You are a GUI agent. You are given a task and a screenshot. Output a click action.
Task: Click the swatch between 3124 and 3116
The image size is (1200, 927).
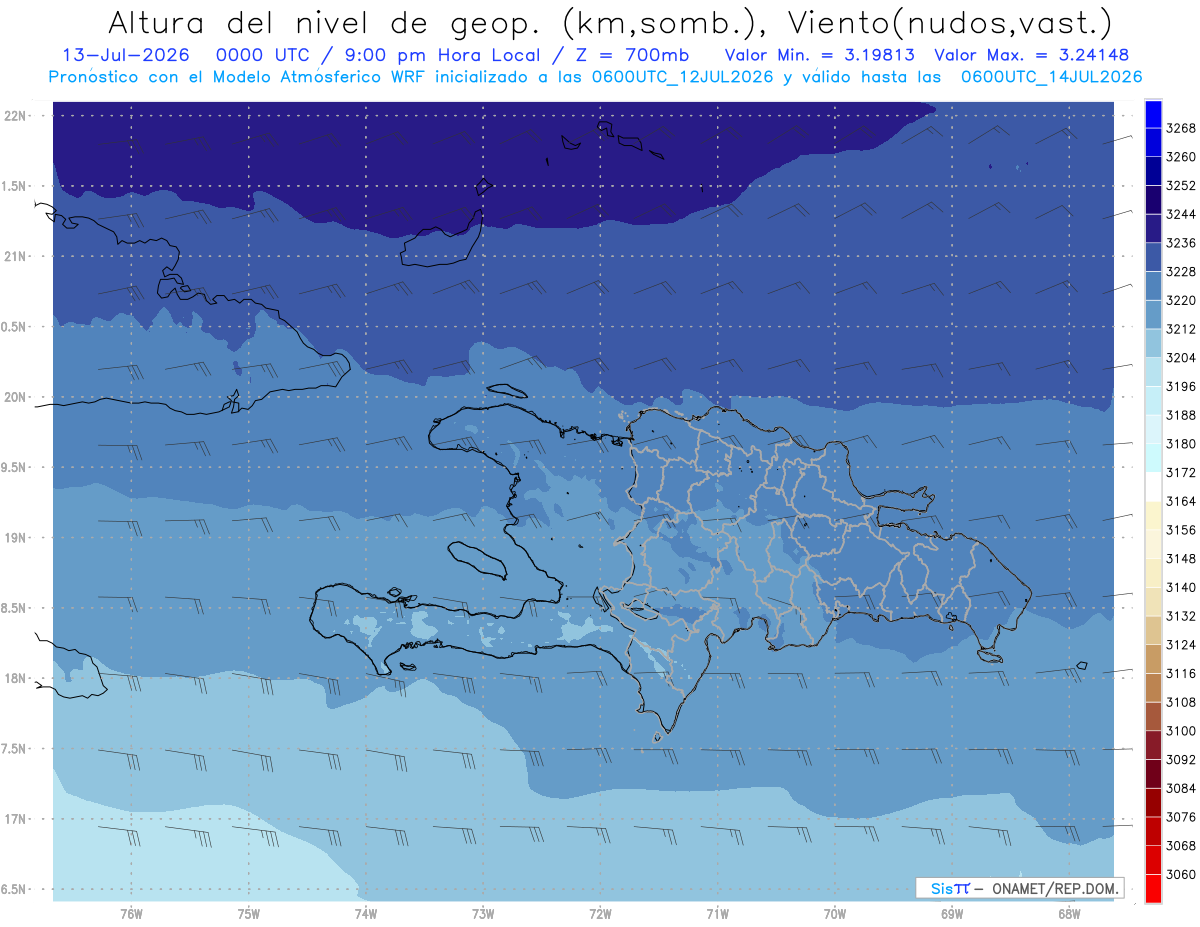click(1153, 659)
